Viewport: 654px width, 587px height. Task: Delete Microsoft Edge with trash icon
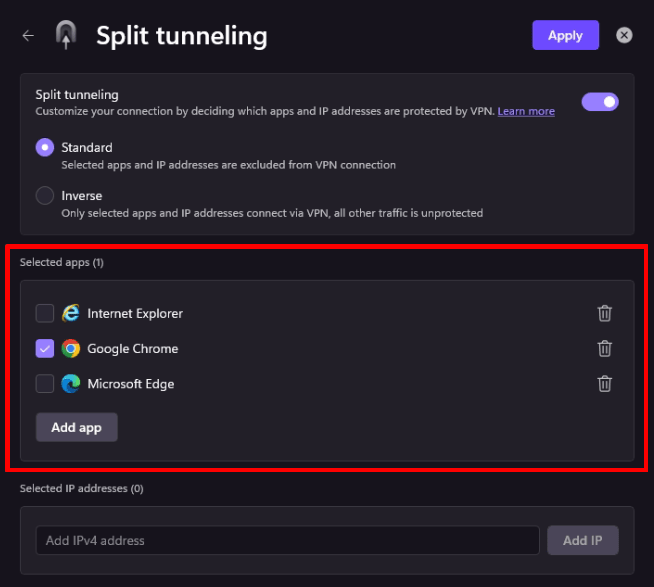tap(604, 383)
